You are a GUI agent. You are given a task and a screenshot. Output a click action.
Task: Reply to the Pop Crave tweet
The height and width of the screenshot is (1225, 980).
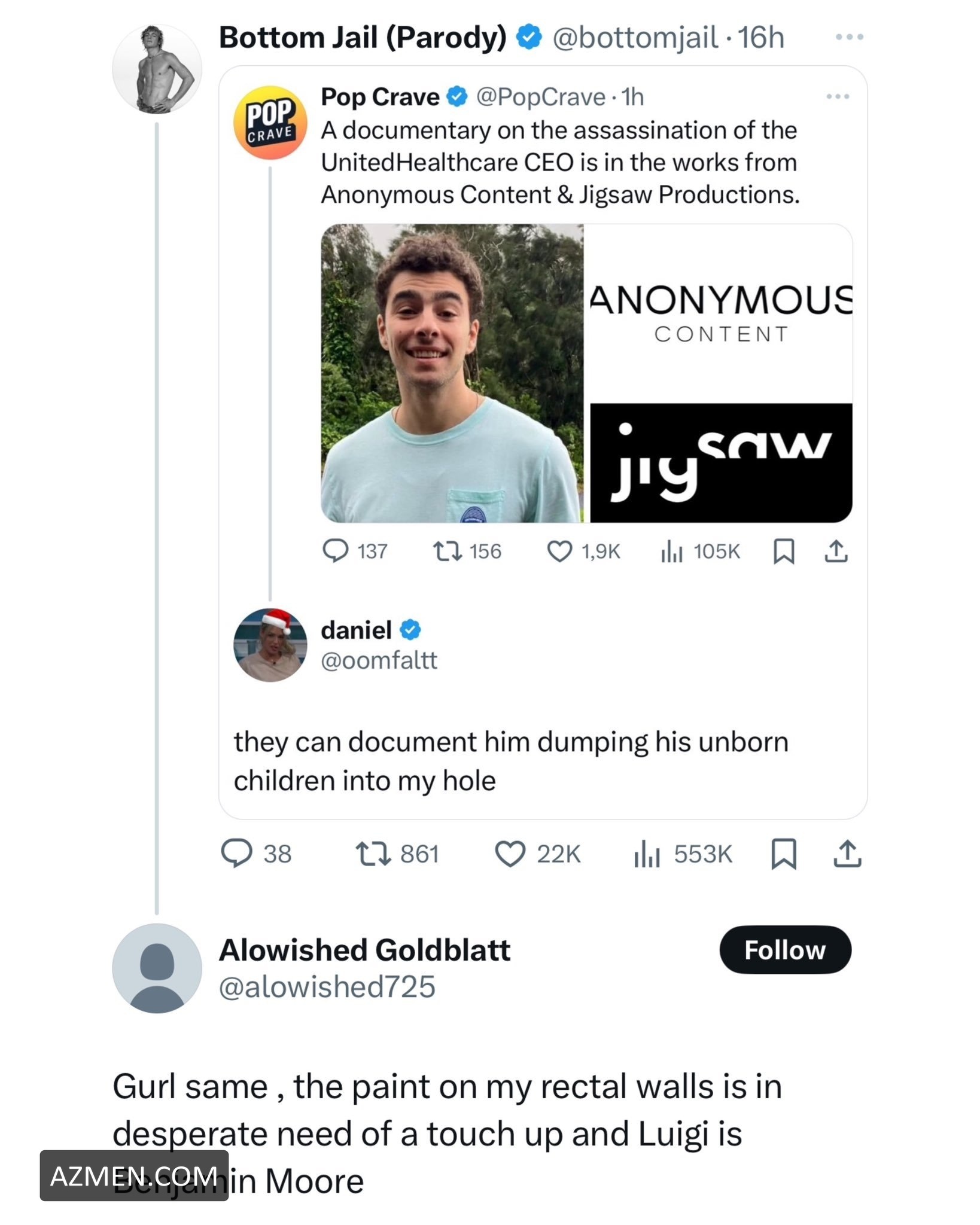coord(336,551)
